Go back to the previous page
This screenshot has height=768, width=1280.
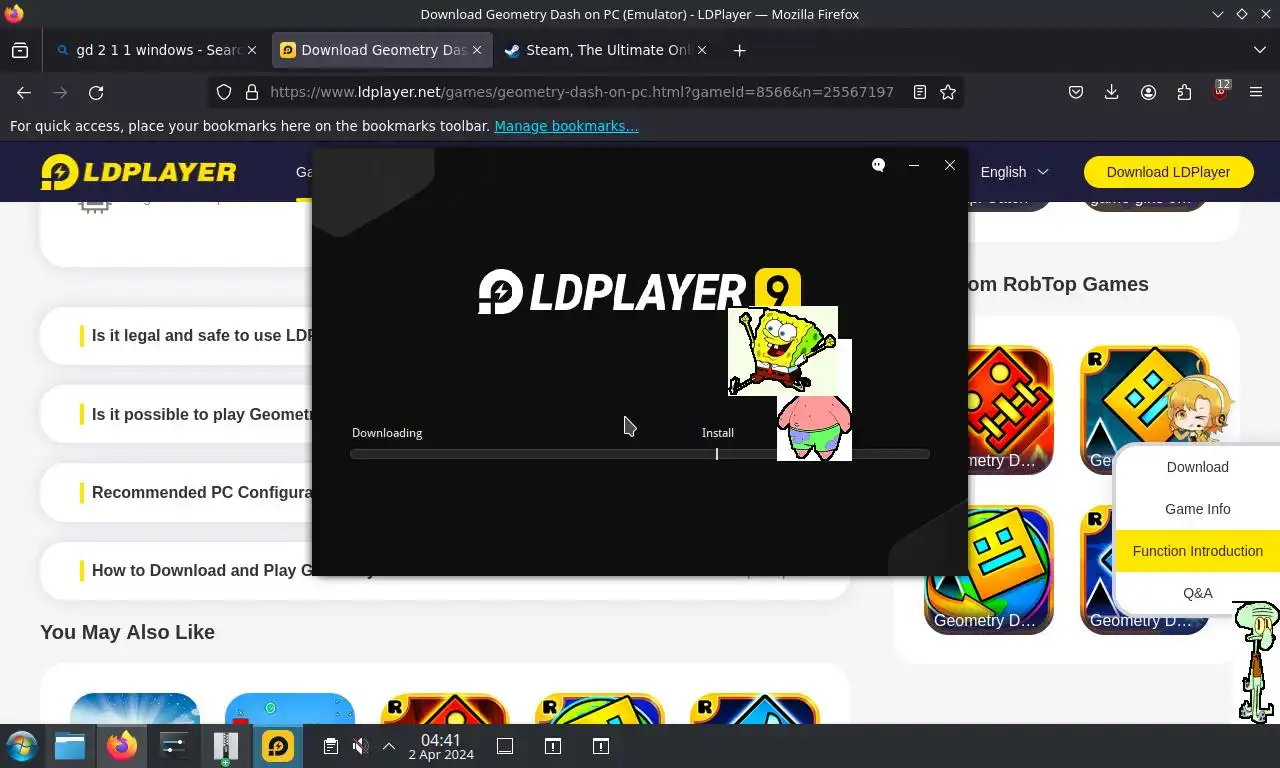[24, 92]
